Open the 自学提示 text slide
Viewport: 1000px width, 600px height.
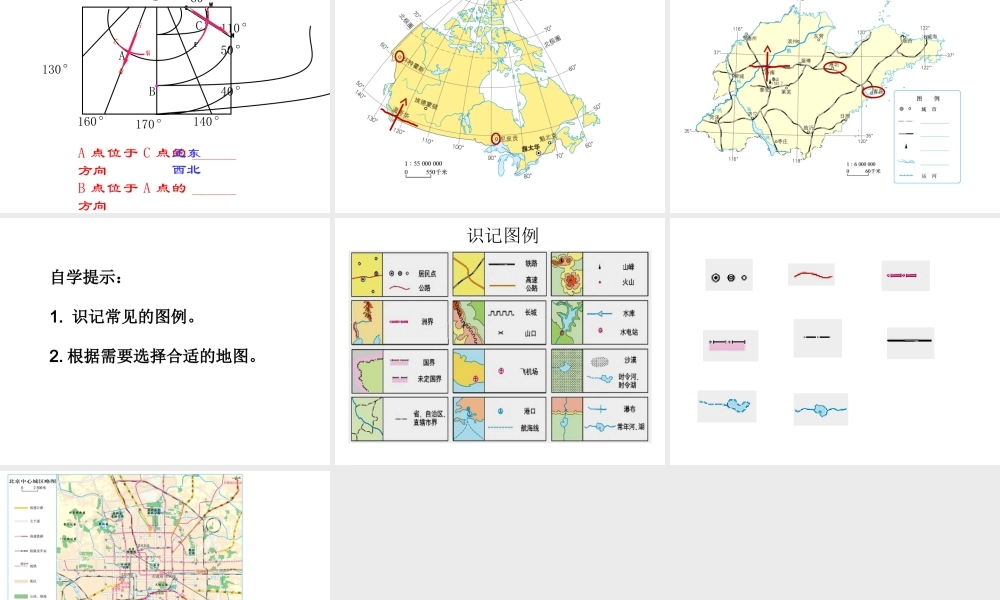coord(165,341)
